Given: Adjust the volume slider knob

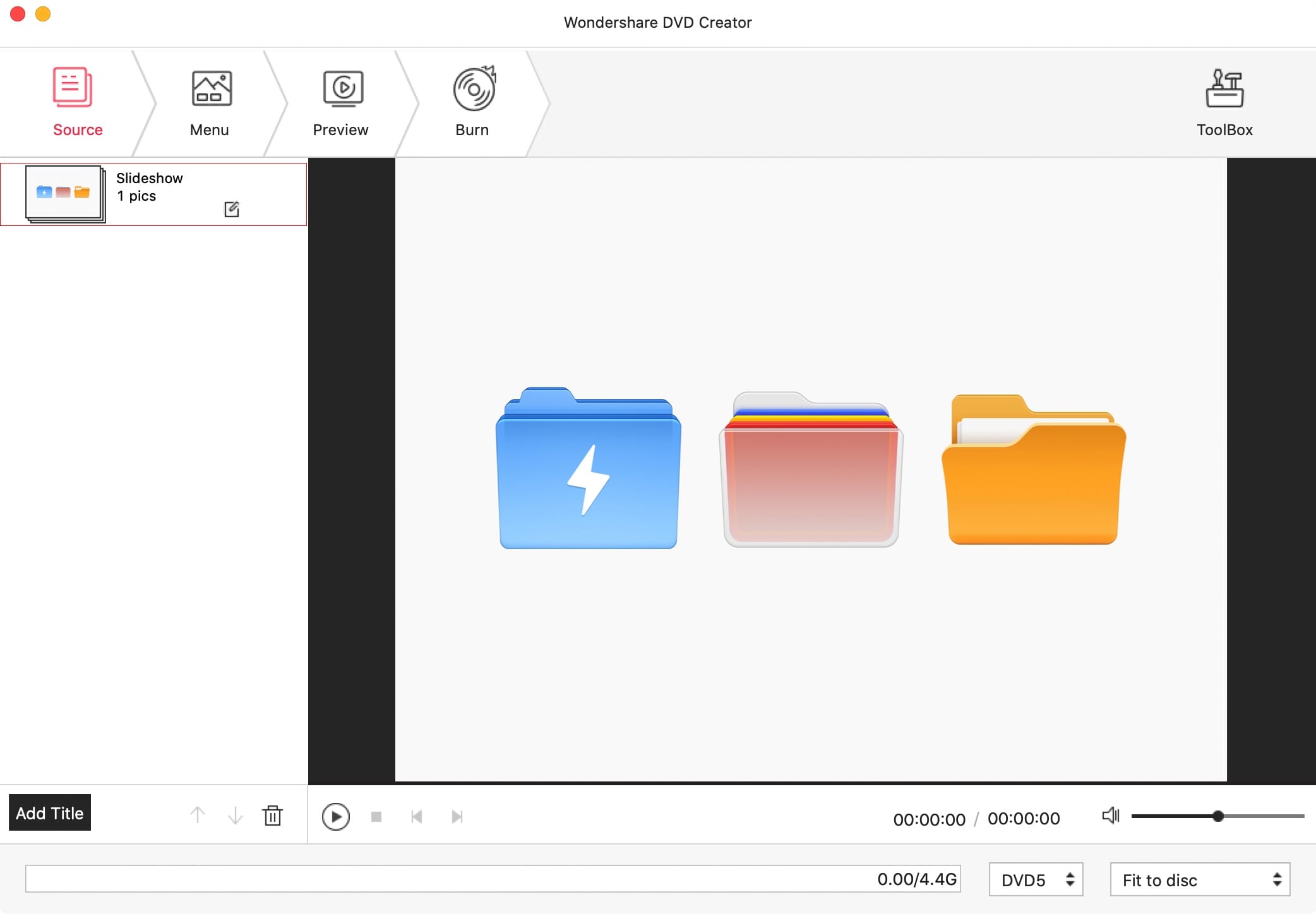Looking at the screenshot, I should point(1218,816).
